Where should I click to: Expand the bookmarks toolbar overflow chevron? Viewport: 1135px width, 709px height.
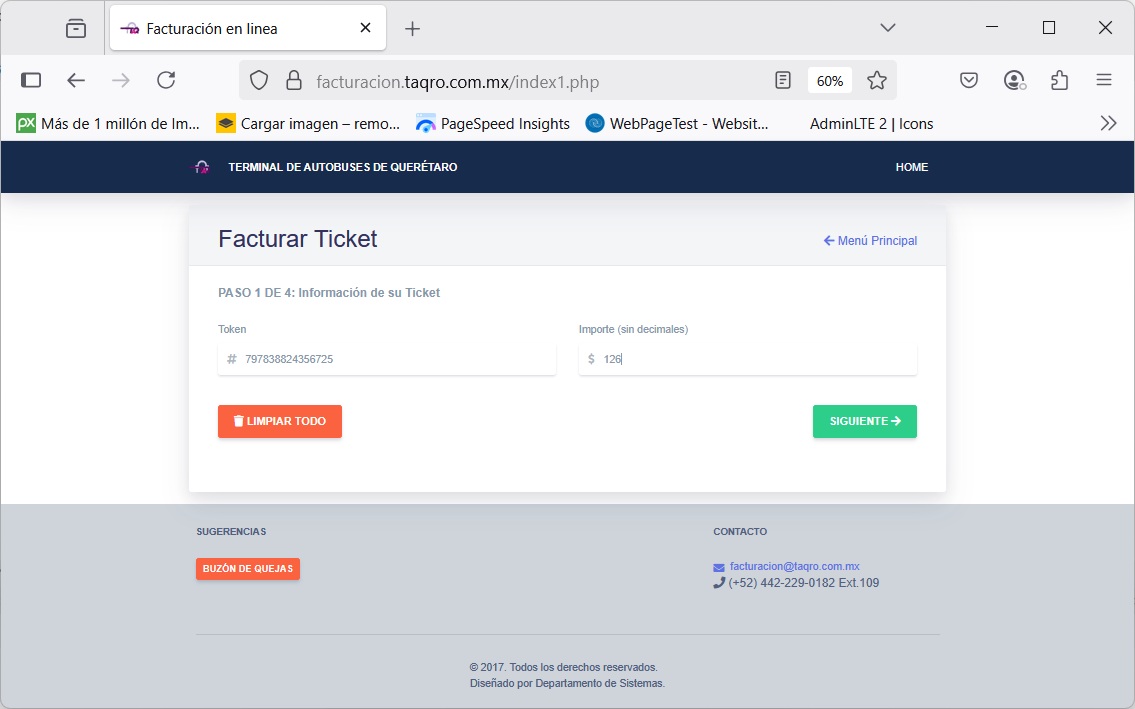(x=1108, y=124)
